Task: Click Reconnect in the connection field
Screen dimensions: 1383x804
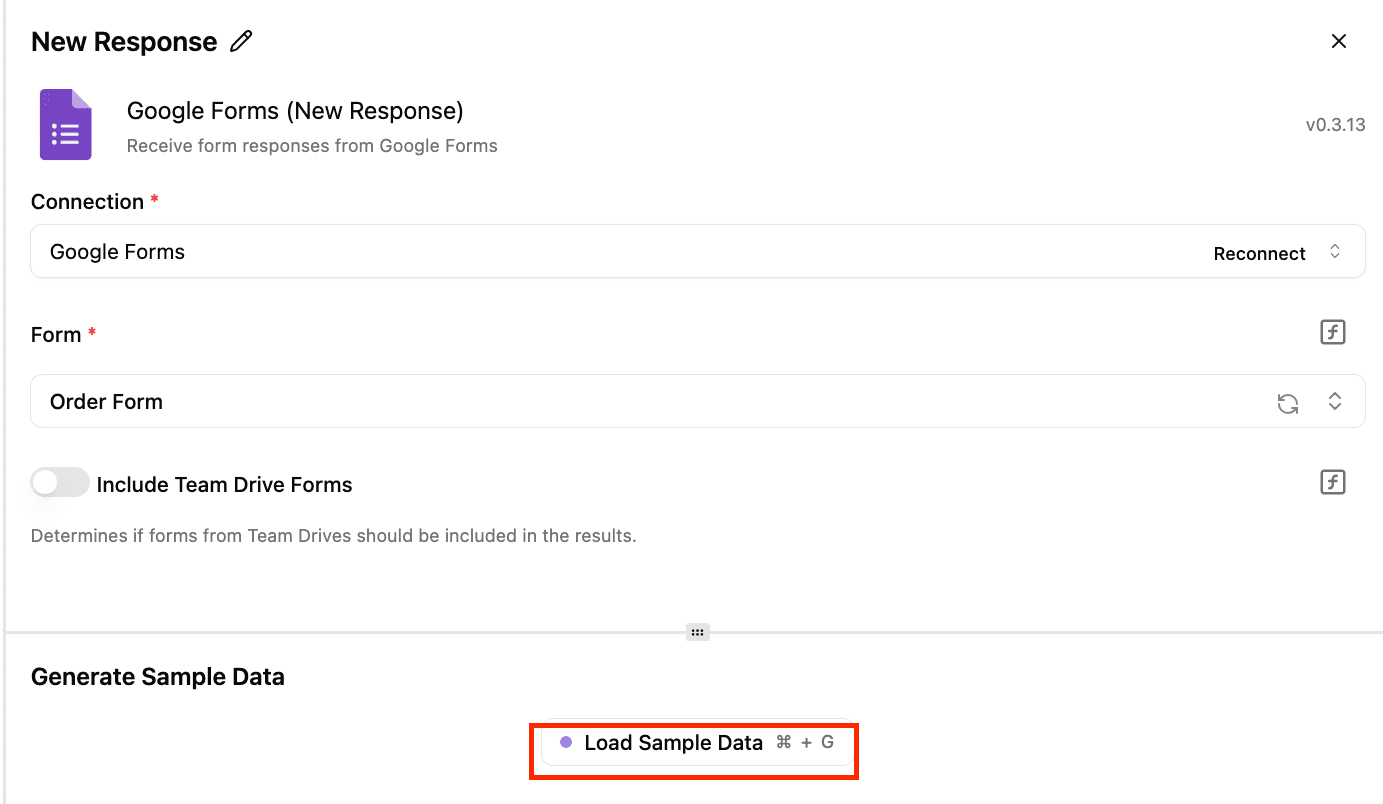Action: click(x=1259, y=254)
